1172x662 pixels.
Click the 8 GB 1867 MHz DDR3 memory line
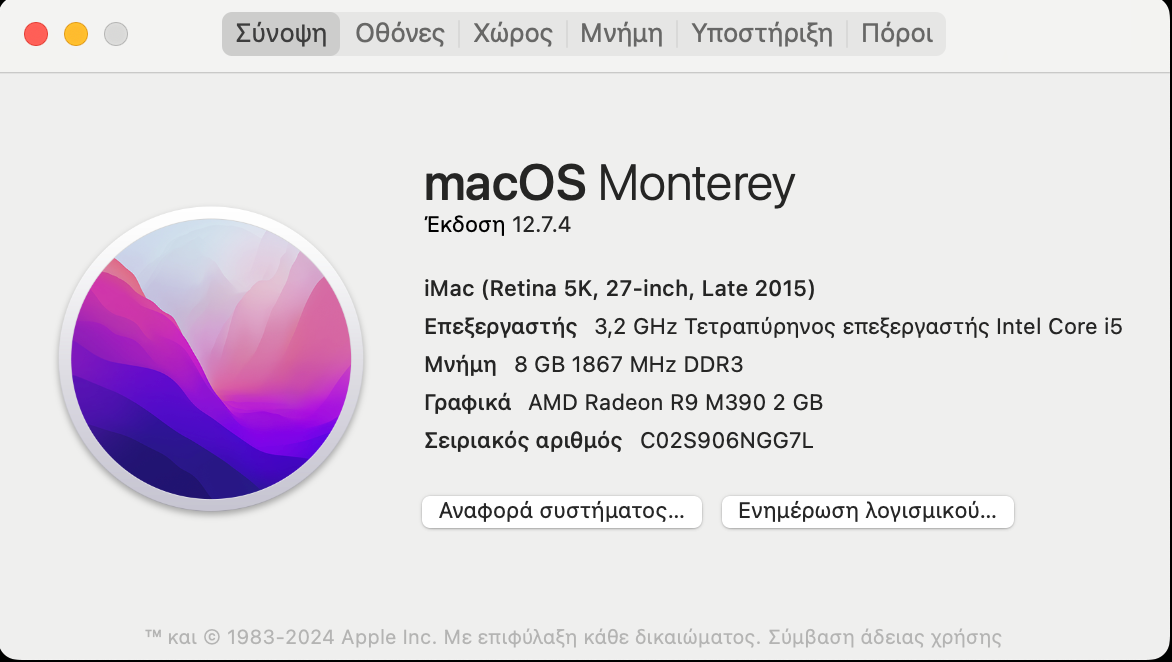point(584,365)
